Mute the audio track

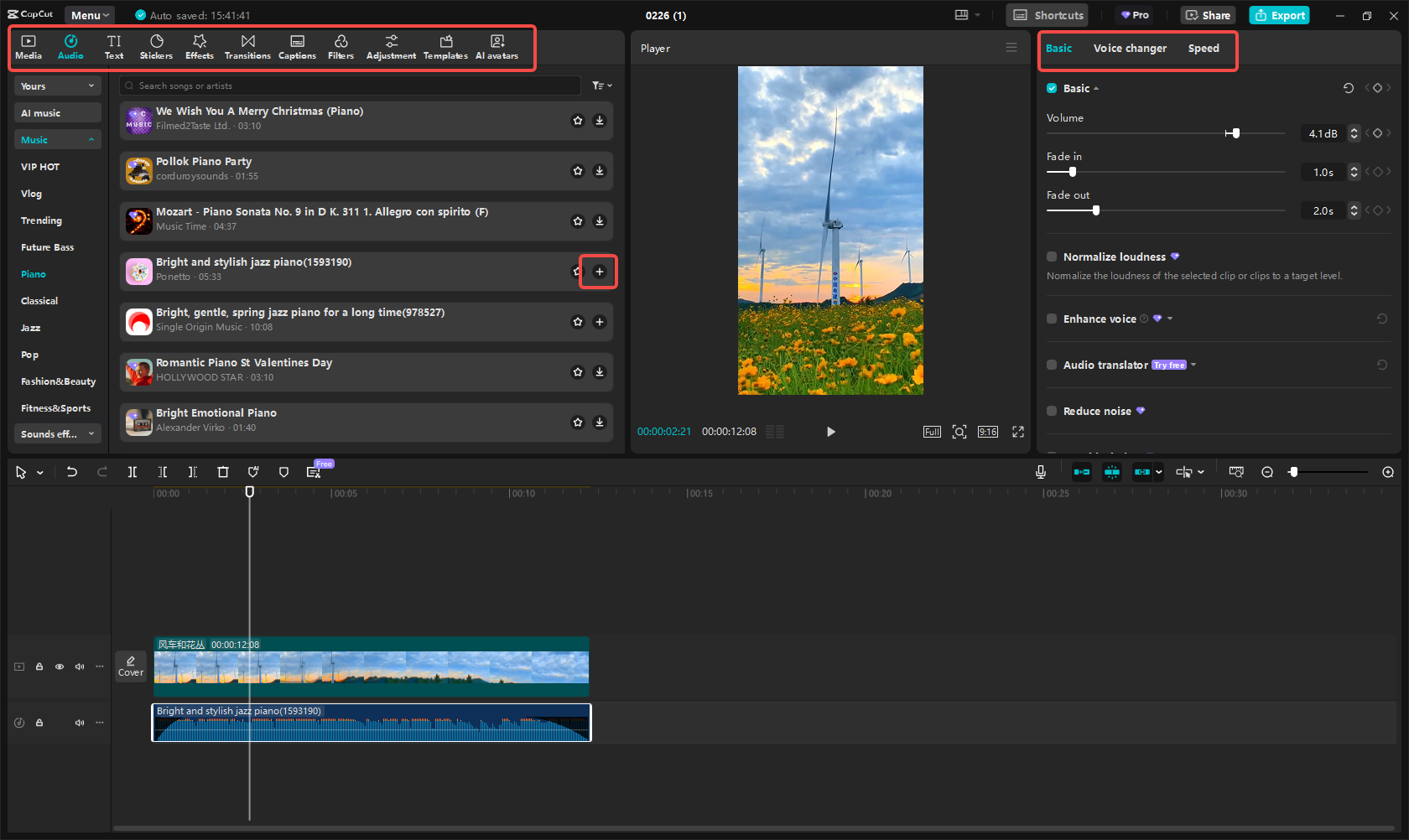pyautogui.click(x=80, y=722)
